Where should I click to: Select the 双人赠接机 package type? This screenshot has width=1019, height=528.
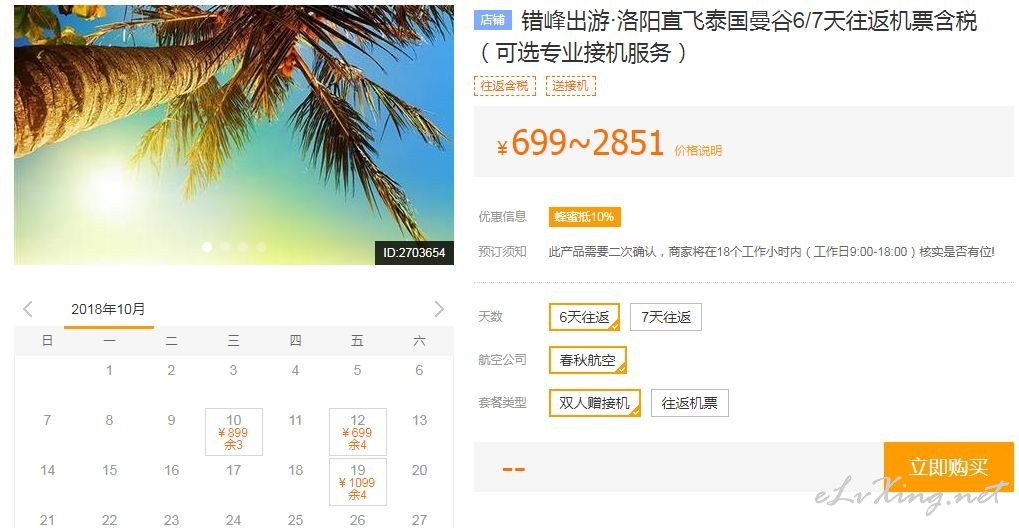[595, 403]
